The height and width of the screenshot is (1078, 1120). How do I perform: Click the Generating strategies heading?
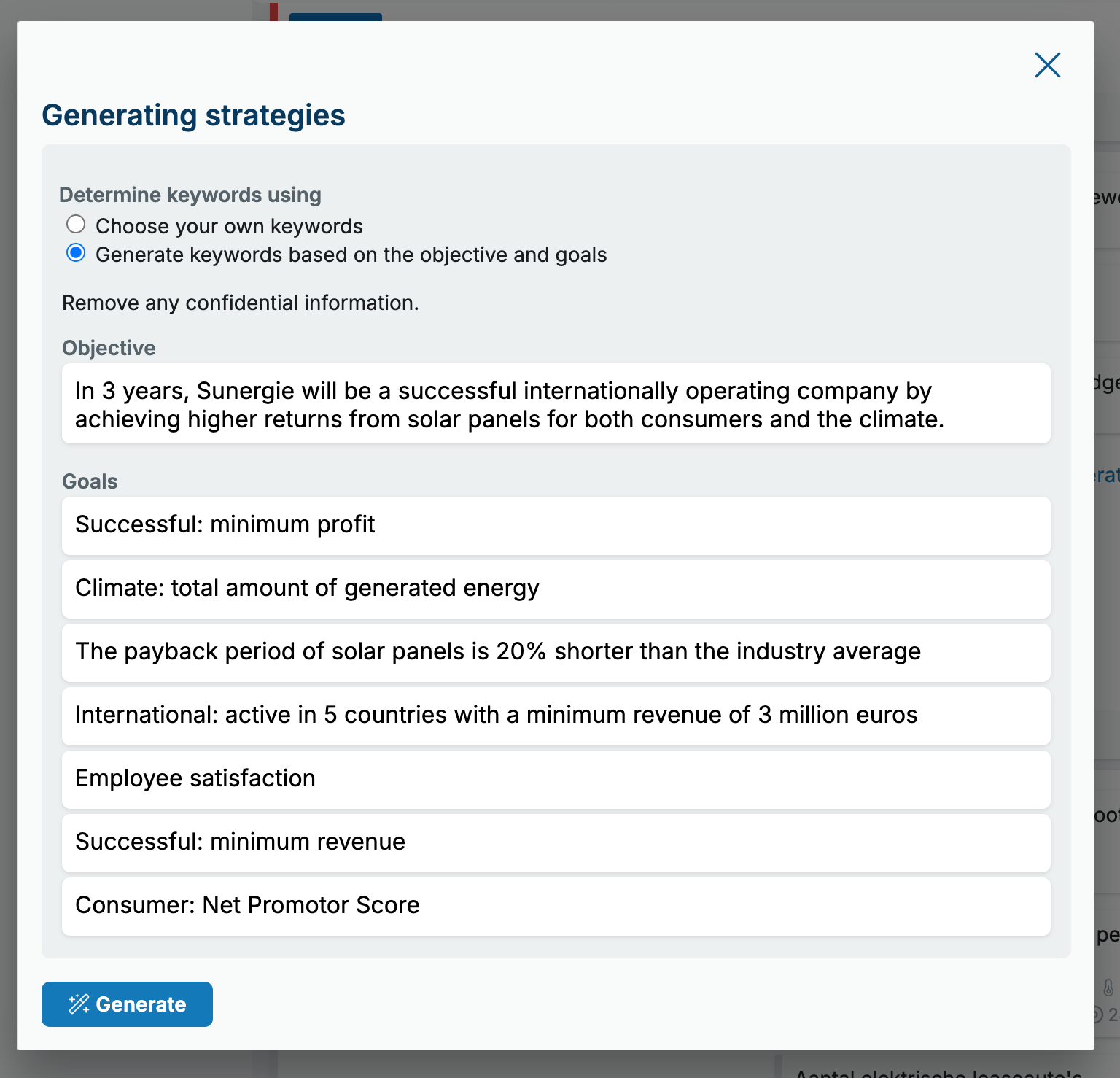click(x=193, y=115)
